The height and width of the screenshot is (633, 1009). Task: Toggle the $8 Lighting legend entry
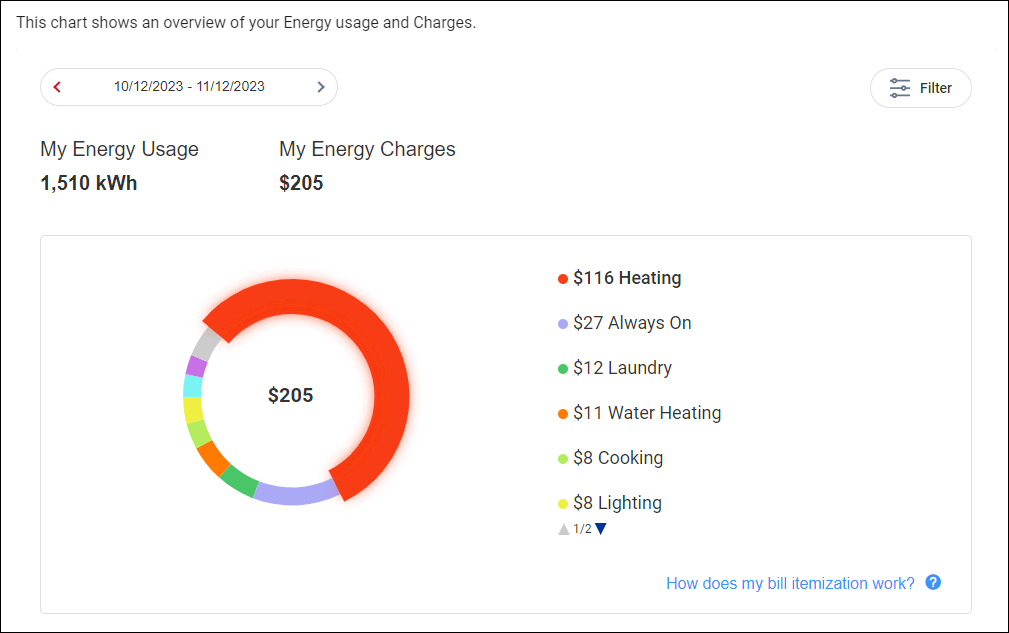click(610, 503)
